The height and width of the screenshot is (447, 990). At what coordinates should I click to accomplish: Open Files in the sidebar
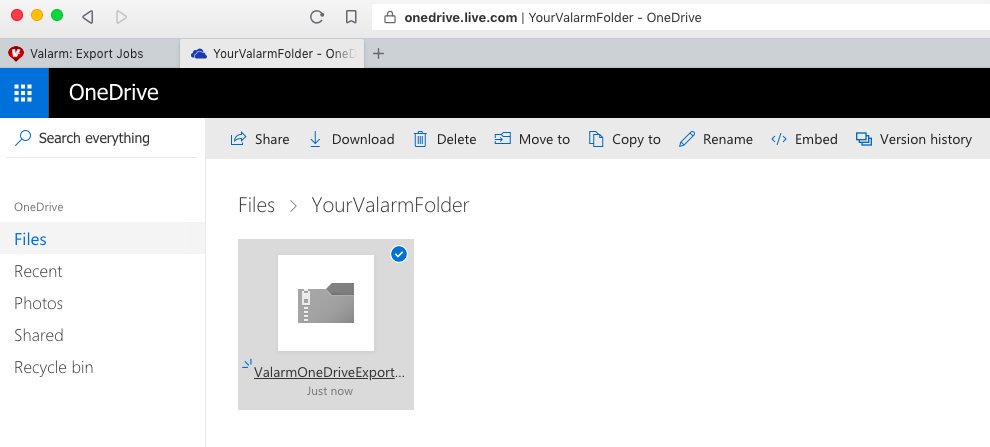[102, 239]
